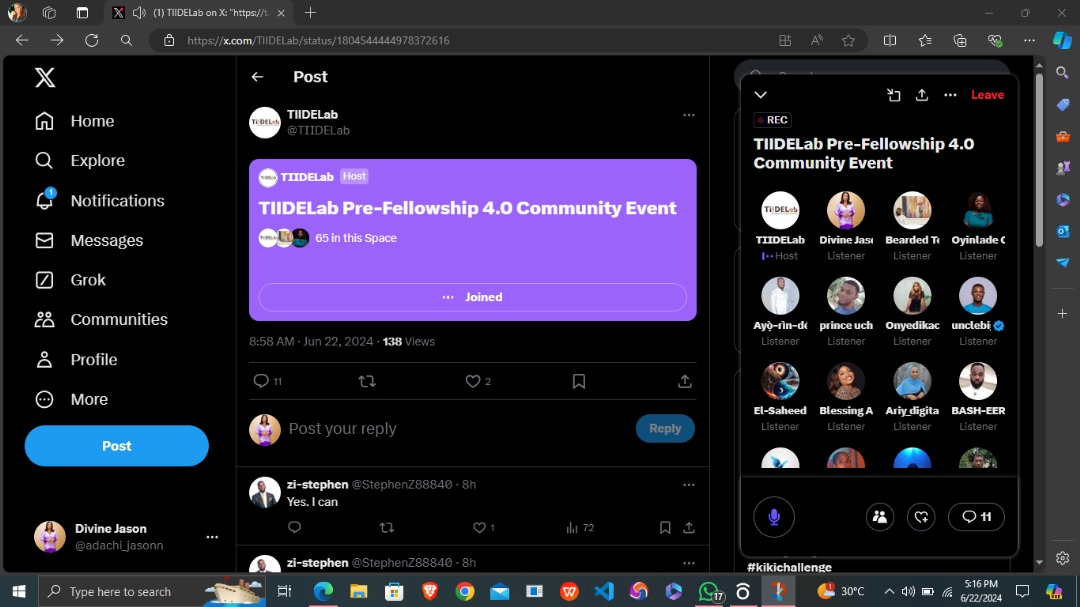The height and width of the screenshot is (607, 1080).
Task: Go to Home in the sidebar
Action: pos(91,120)
